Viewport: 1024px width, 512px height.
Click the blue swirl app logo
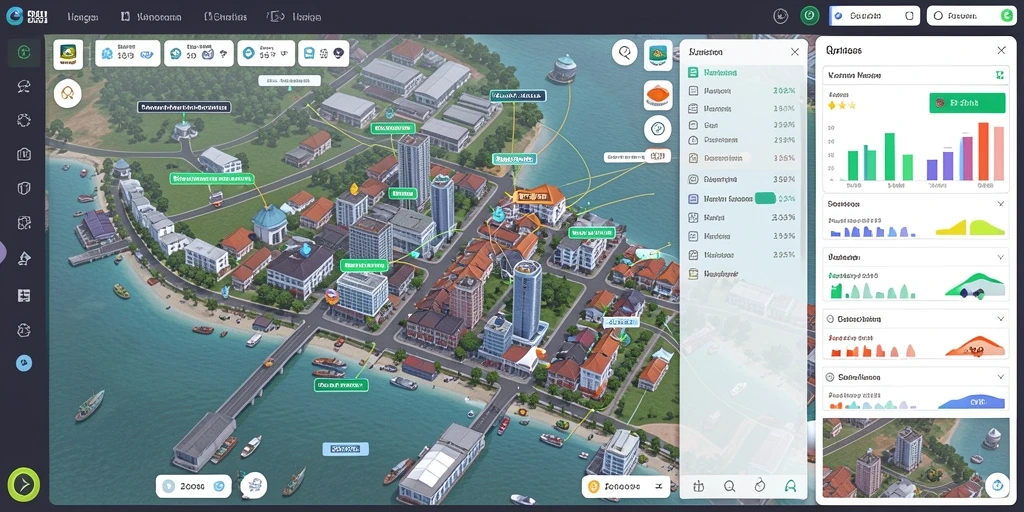[14, 16]
